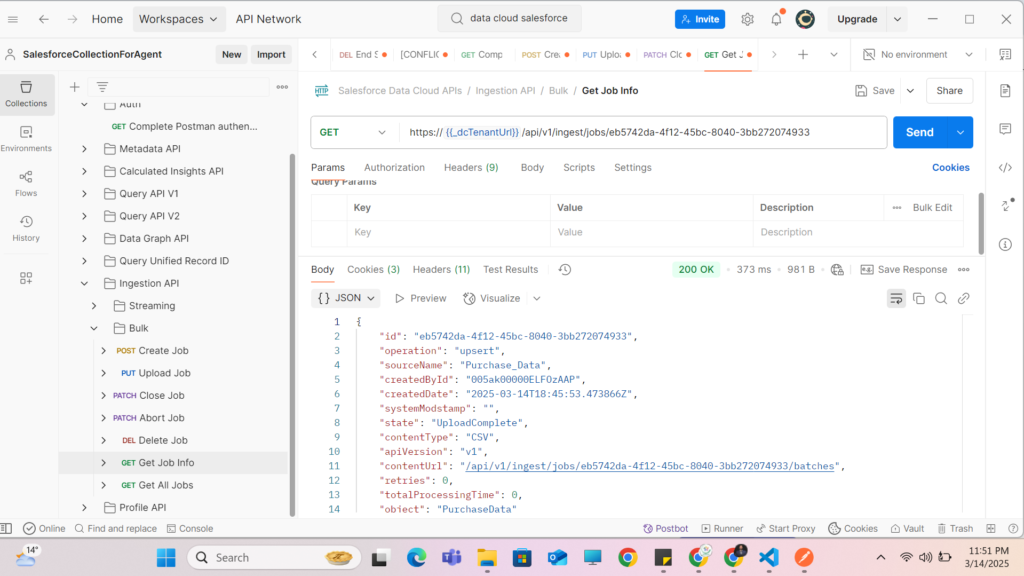The image size is (1024, 576).
Task: Click the search bar data cloud salesforce
Action: [x=509, y=19]
